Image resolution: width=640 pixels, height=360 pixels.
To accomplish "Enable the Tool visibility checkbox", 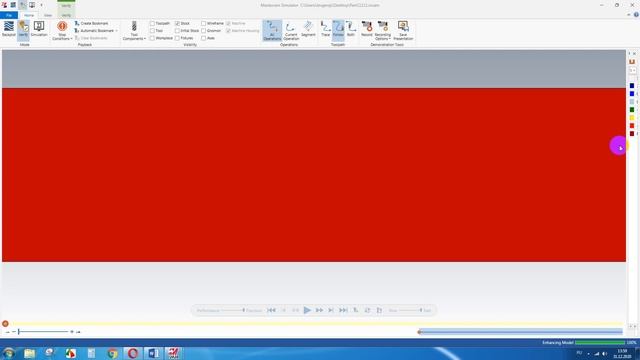I will [x=152, y=31].
